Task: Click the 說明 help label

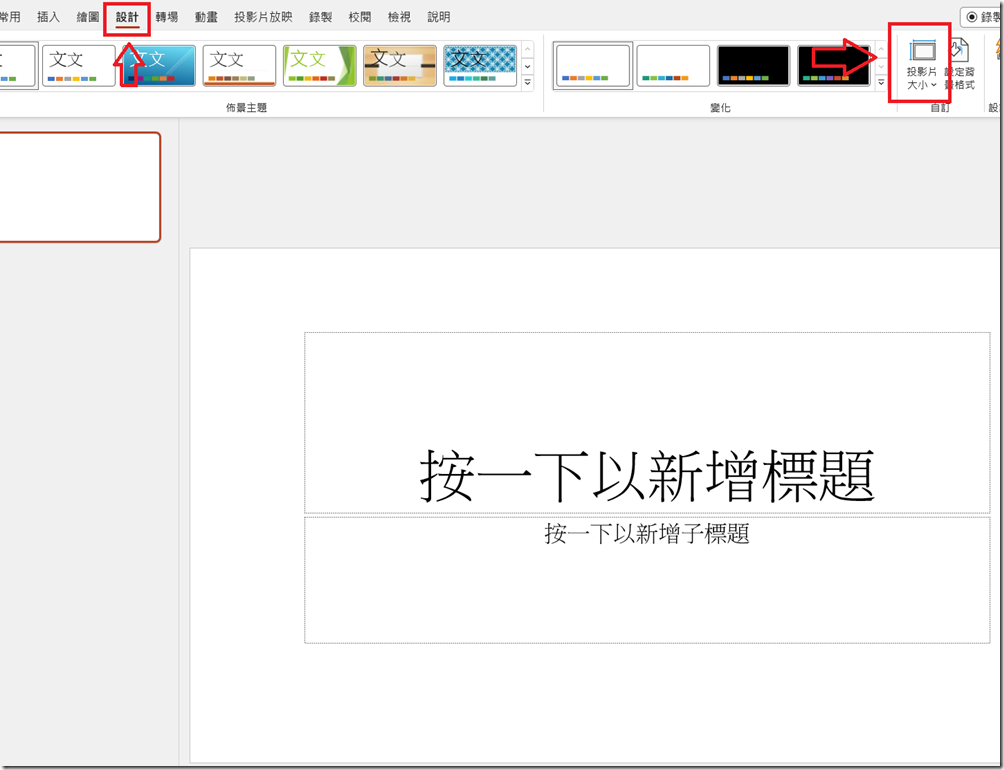Action: click(x=438, y=16)
